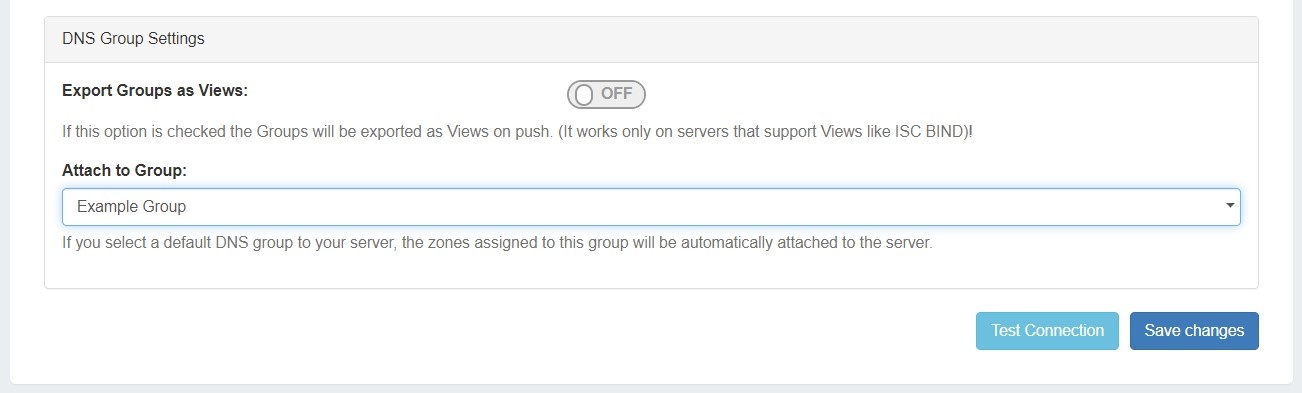Enable exporting groups as views on push
The width and height of the screenshot is (1302, 393).
606,94
